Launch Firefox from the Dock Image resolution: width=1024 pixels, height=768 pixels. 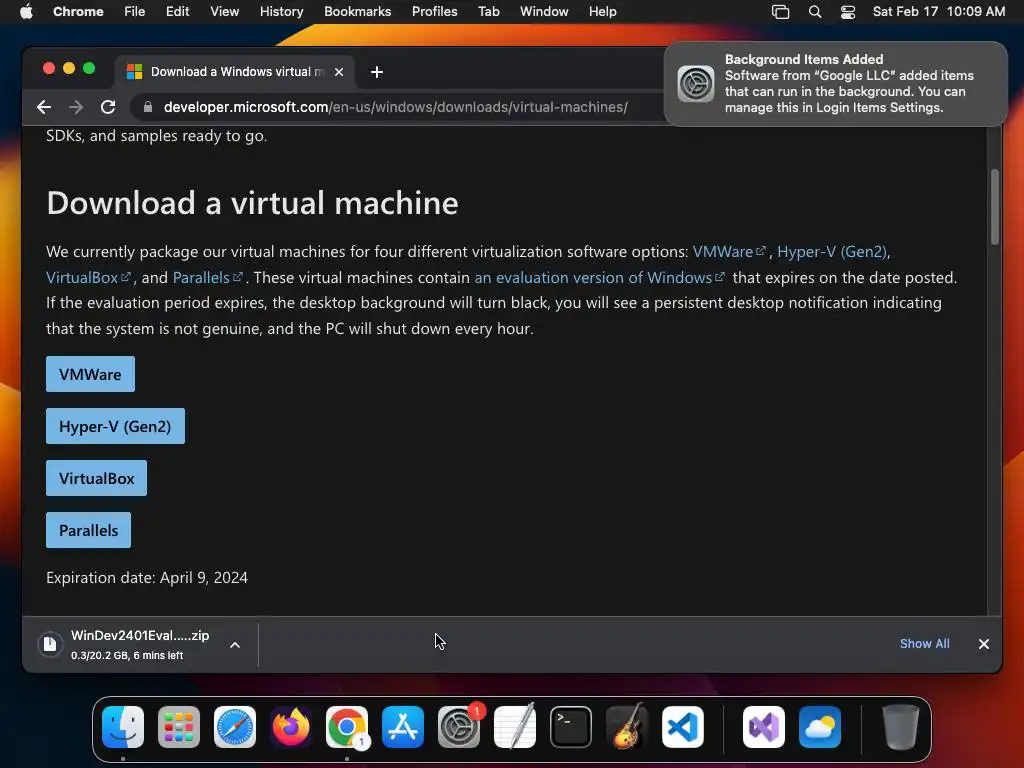(x=291, y=727)
